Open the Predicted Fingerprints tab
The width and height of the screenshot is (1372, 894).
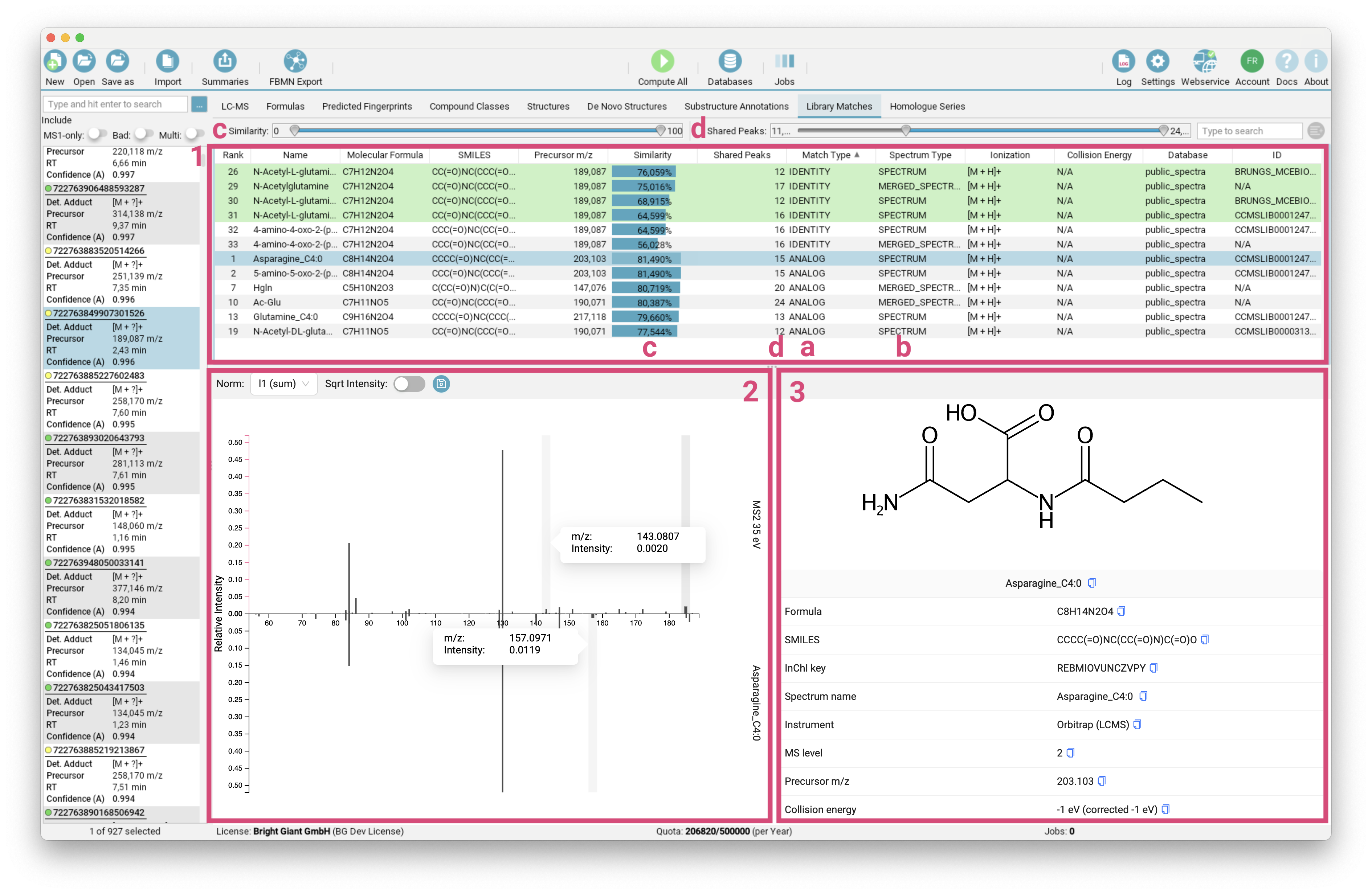[x=367, y=107]
